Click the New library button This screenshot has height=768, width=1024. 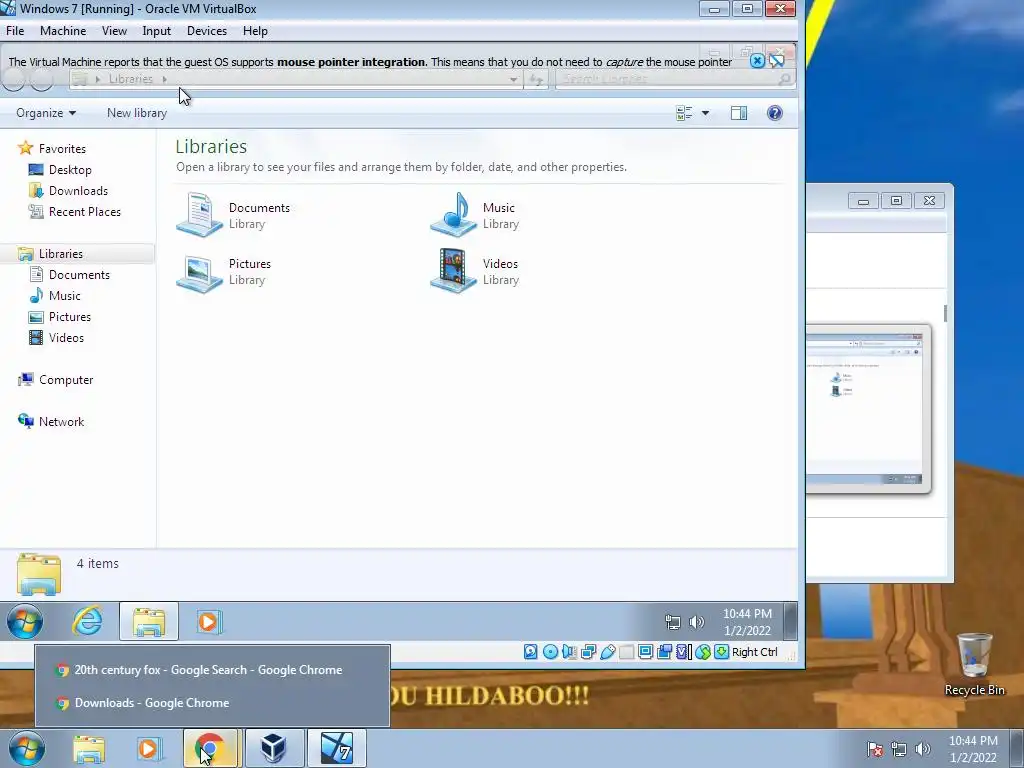pos(137,113)
